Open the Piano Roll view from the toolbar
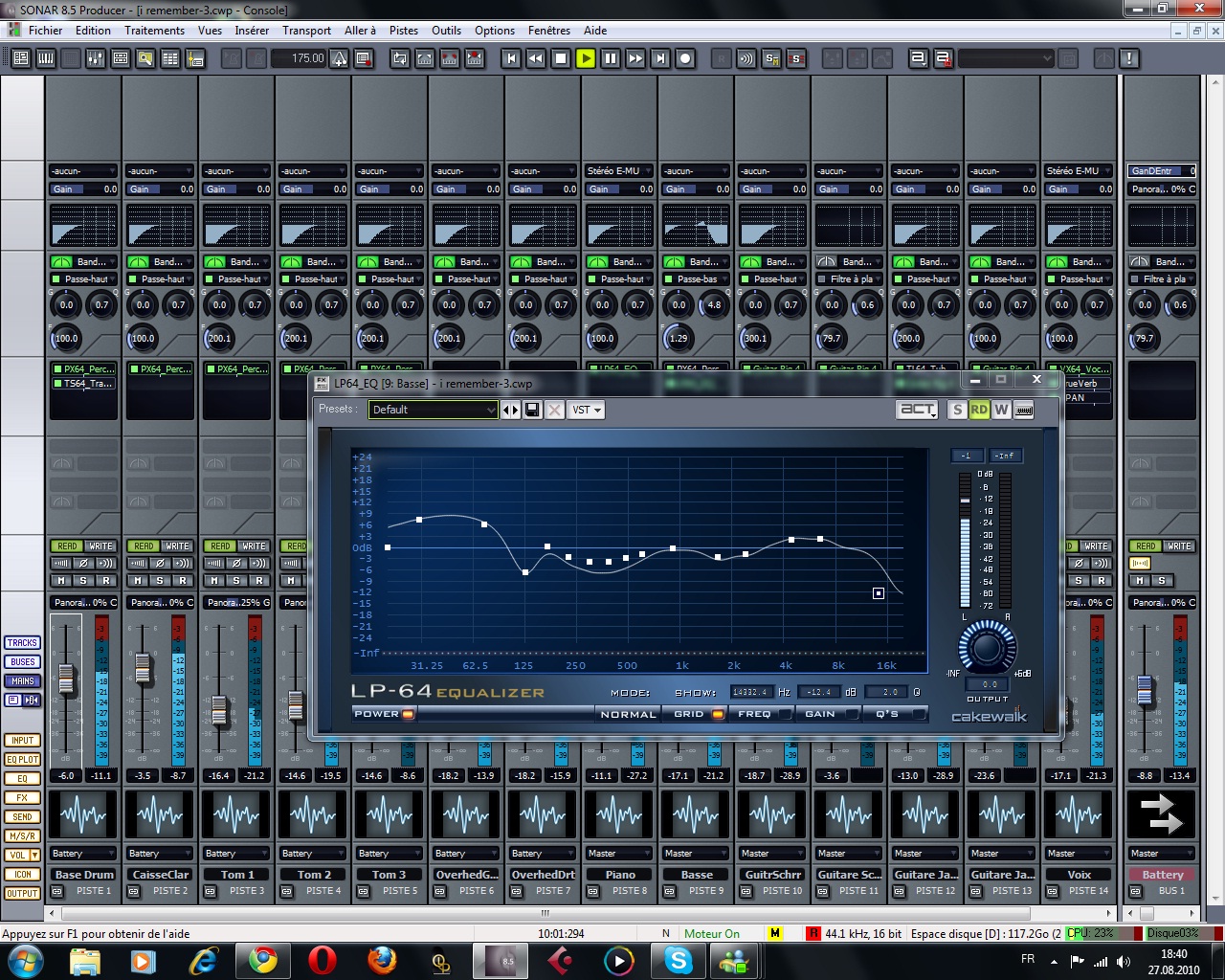The image size is (1225, 980). [46, 58]
